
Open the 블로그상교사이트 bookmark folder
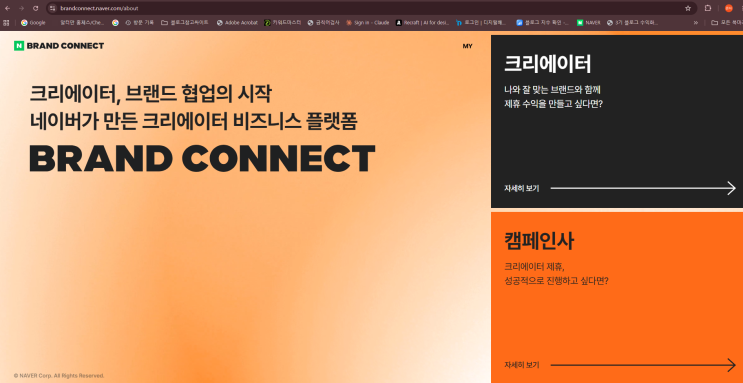[x=185, y=22]
